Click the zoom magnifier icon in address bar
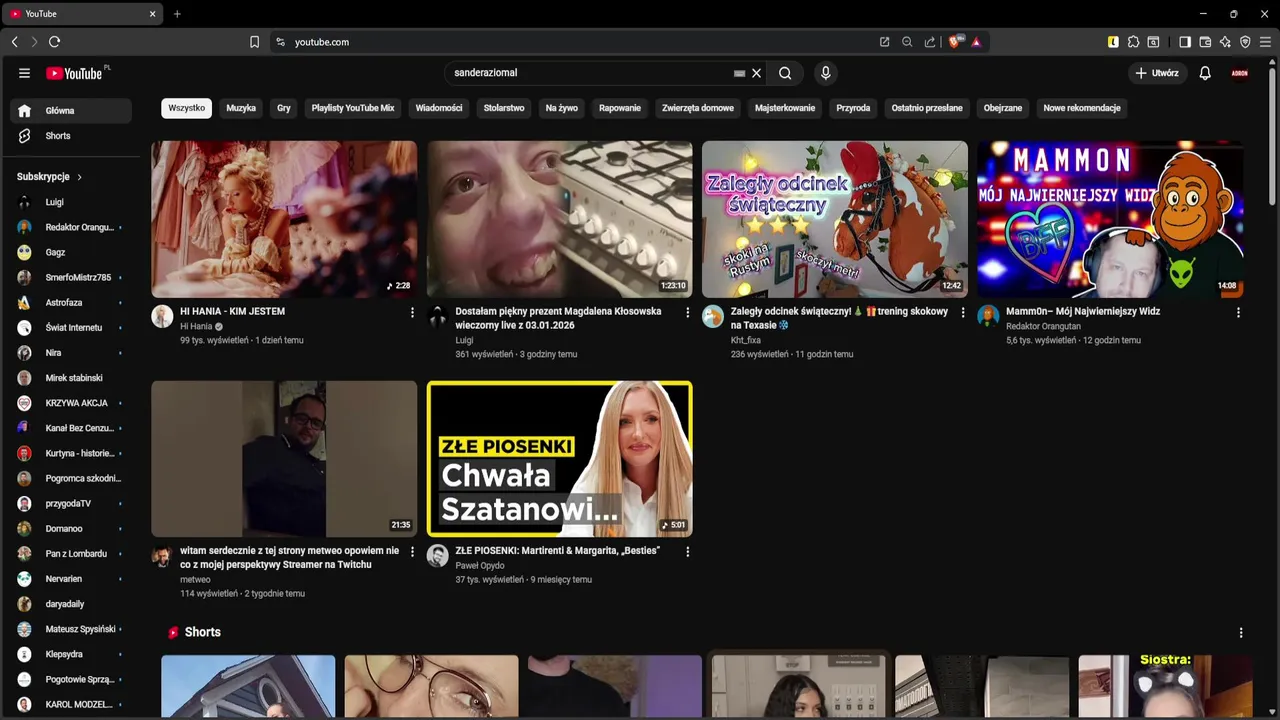This screenshot has width=1280, height=720. pos(907,42)
